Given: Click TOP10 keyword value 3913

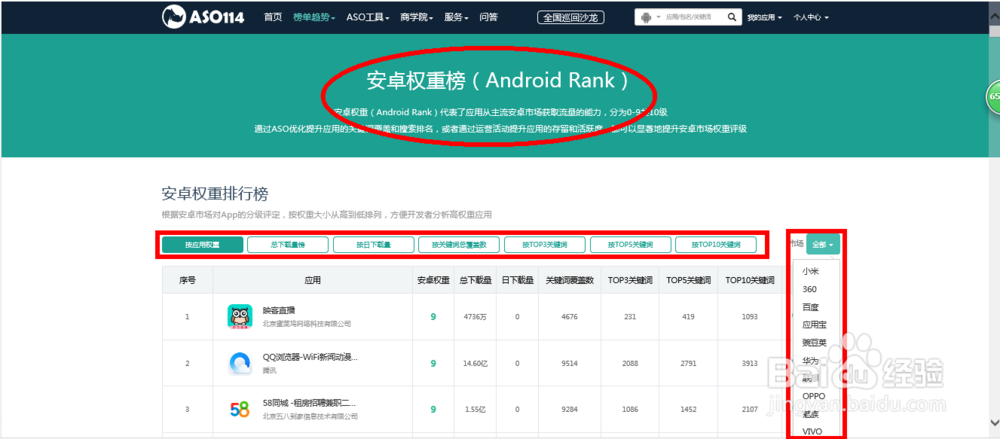Looking at the screenshot, I should click(749, 363).
